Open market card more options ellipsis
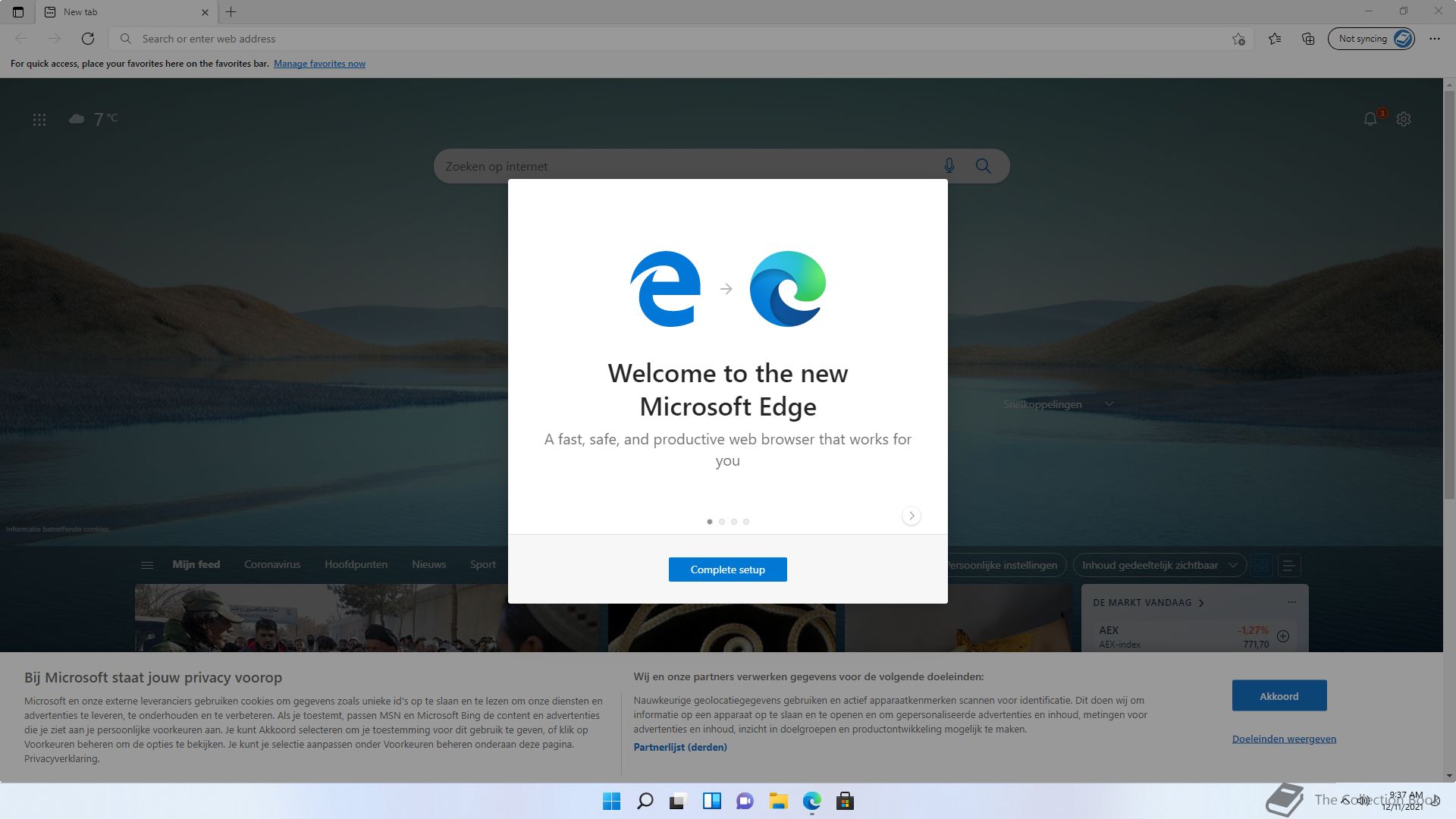 [x=1292, y=602]
